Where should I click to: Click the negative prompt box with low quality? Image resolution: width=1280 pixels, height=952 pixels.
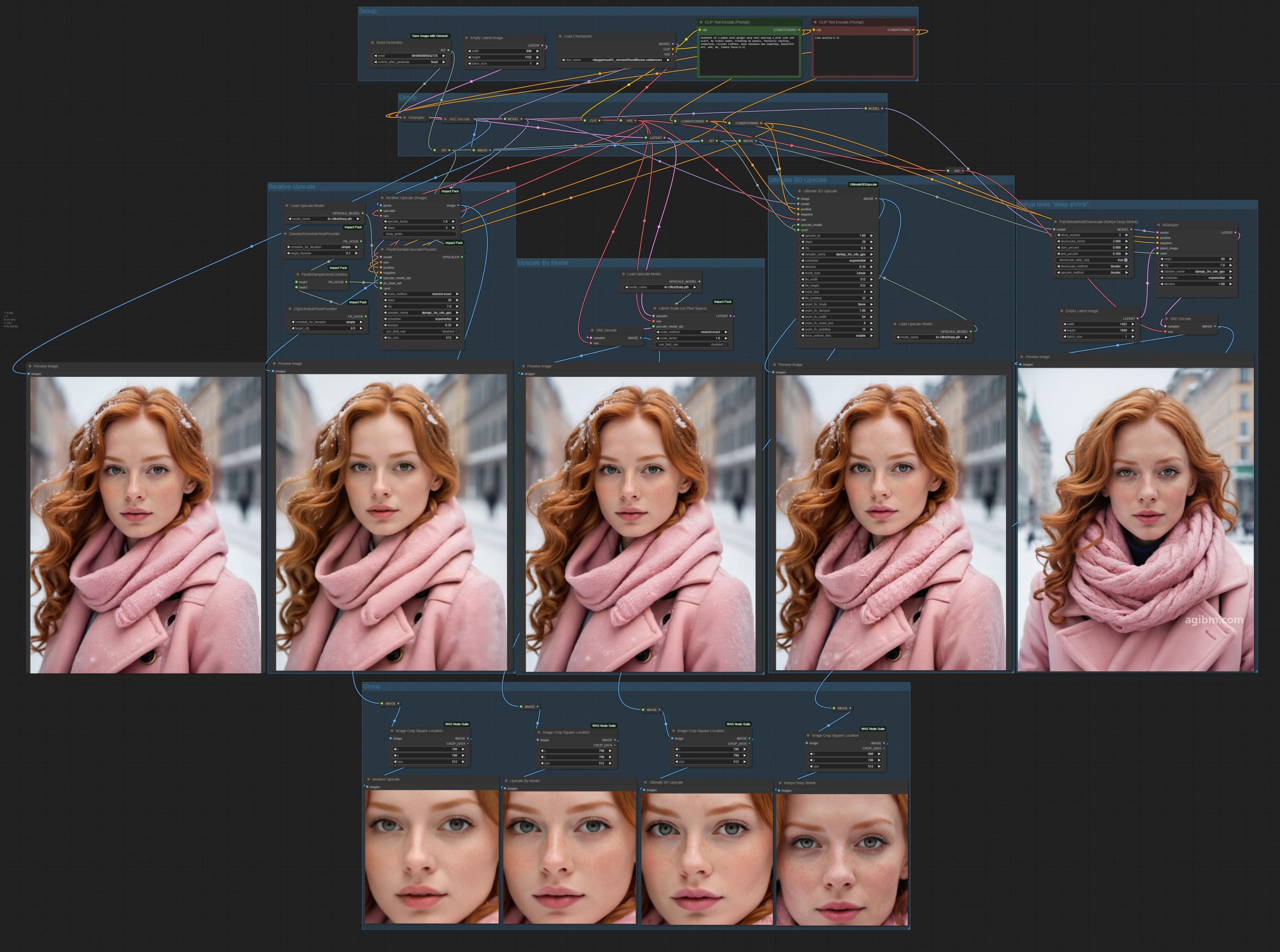(x=863, y=55)
